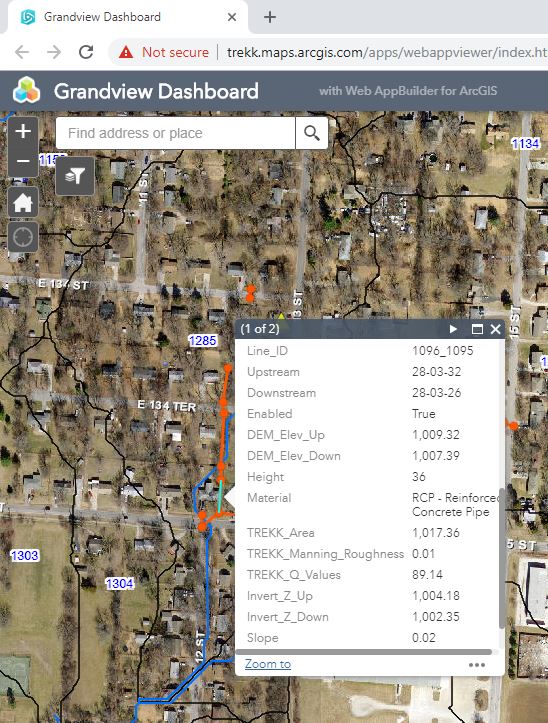Maximize the feature popup panel

pyautogui.click(x=477, y=329)
